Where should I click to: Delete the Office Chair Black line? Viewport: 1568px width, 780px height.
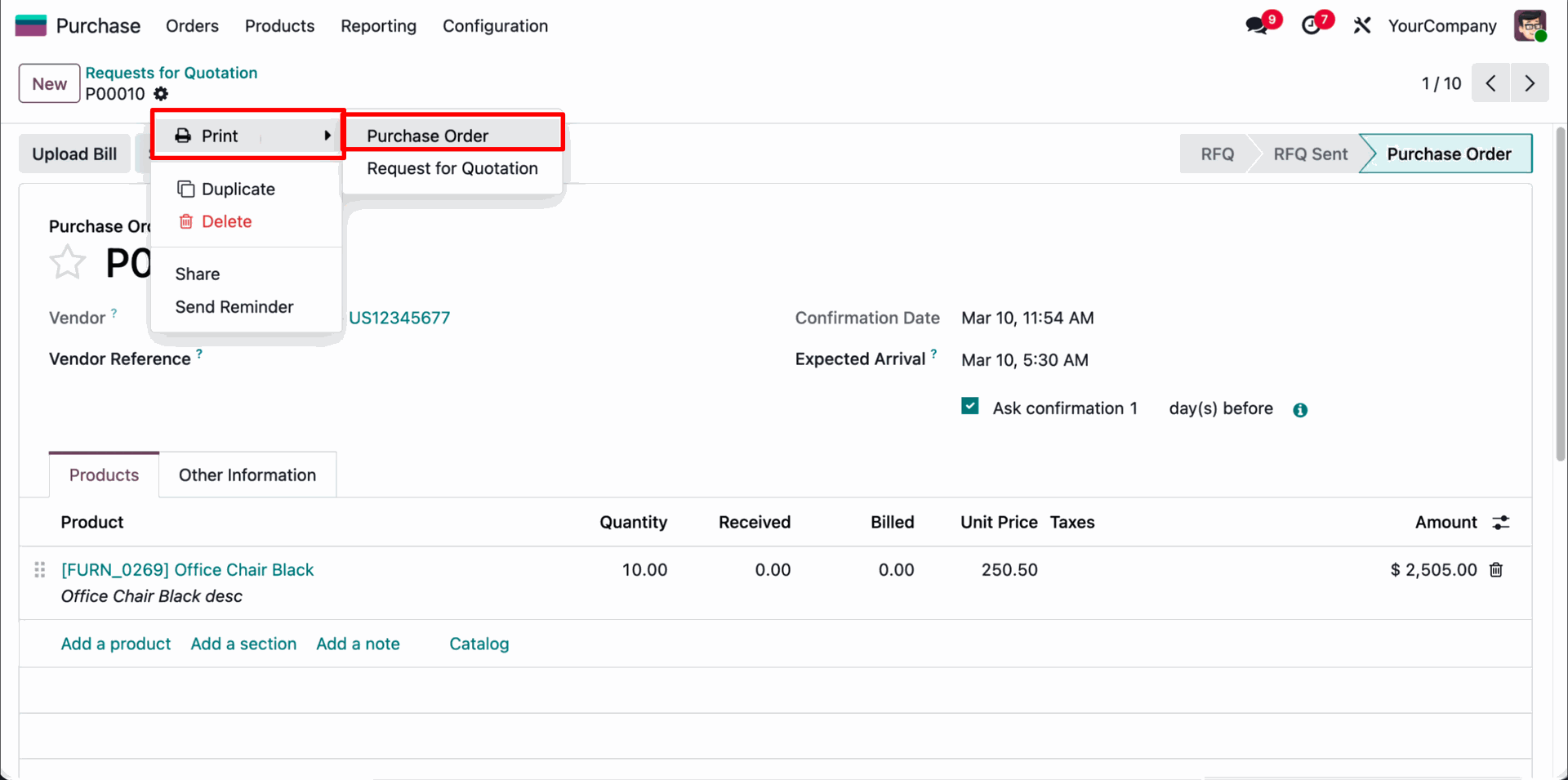click(x=1496, y=570)
